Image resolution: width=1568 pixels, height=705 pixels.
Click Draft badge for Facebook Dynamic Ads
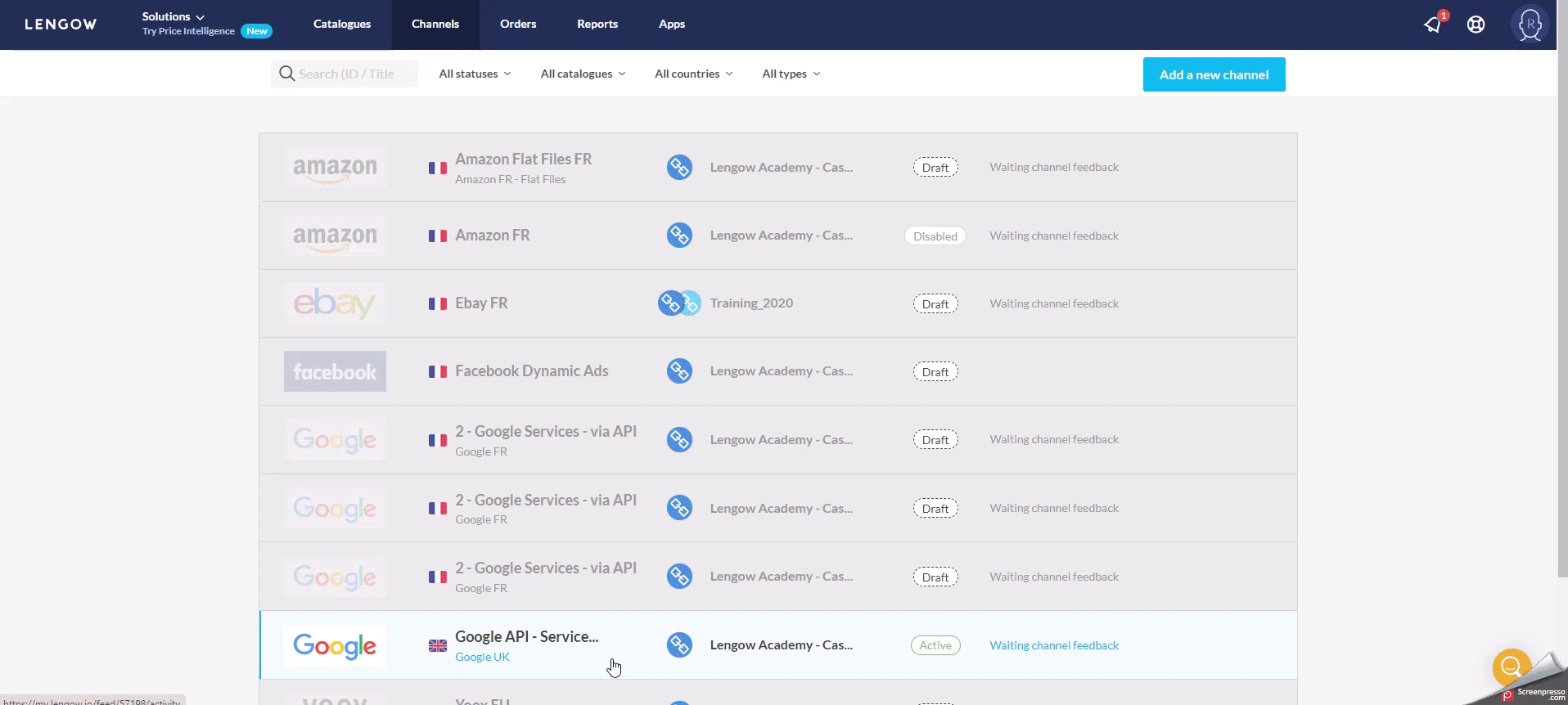click(935, 372)
